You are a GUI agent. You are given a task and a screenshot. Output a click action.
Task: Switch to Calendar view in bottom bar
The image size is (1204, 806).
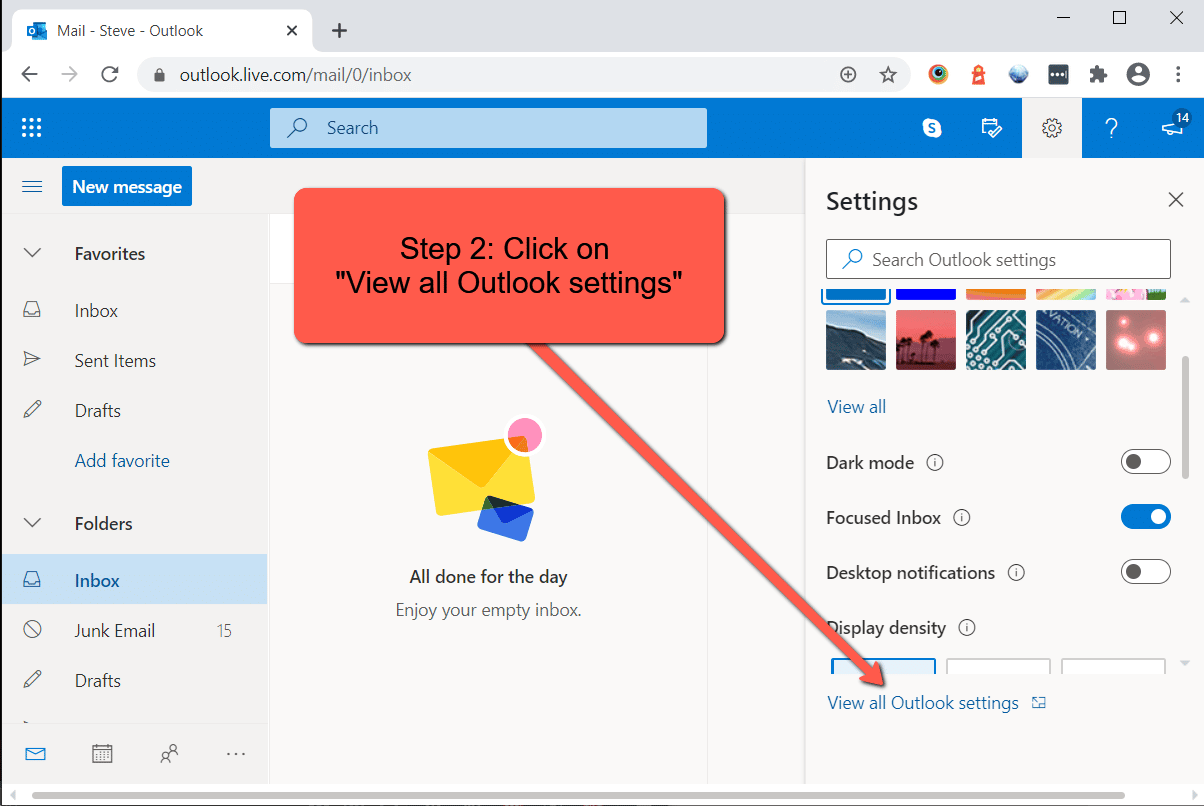point(102,754)
